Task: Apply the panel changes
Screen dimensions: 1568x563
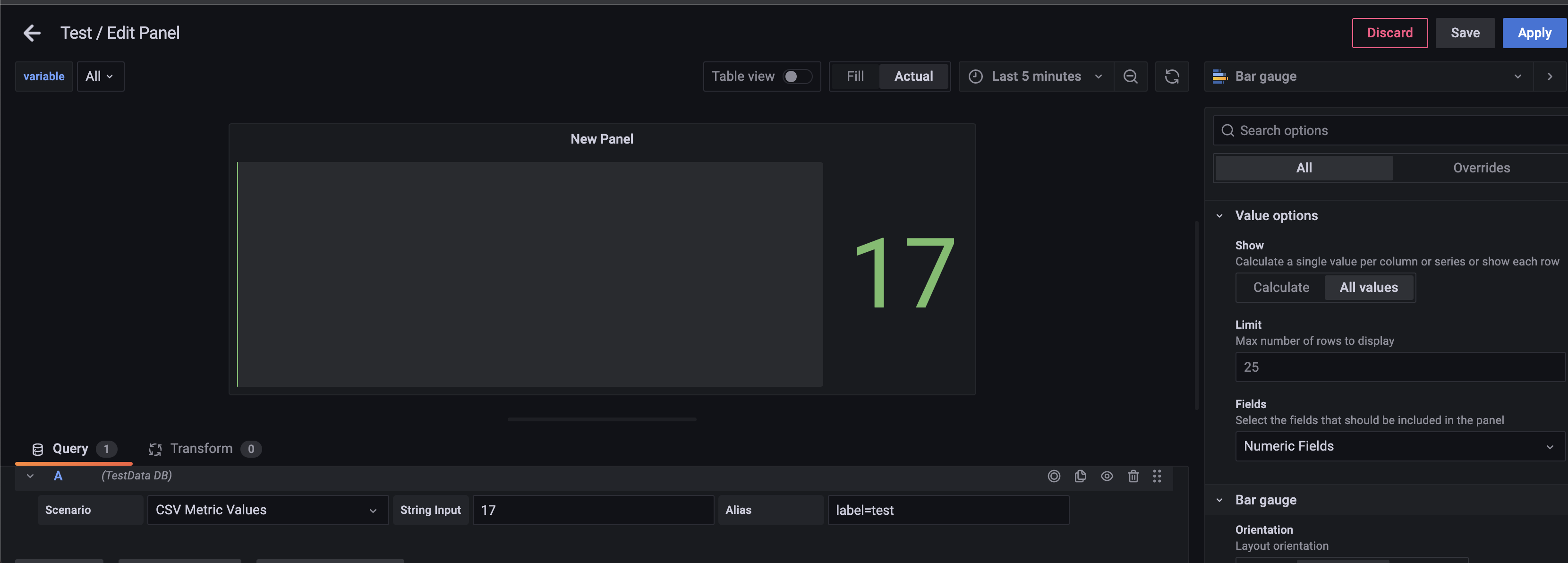Action: (x=1534, y=33)
